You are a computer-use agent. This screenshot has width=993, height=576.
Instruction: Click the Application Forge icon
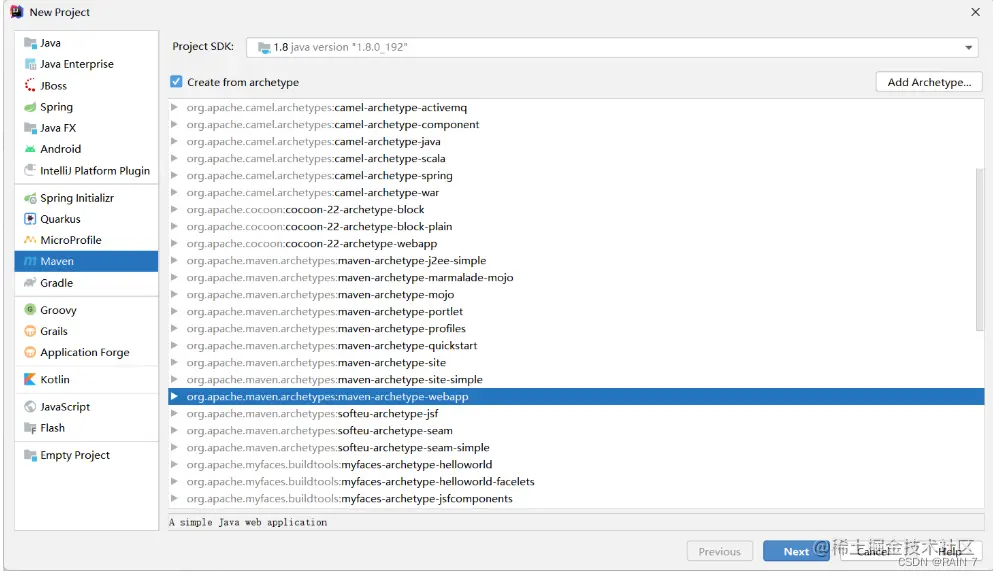point(30,352)
